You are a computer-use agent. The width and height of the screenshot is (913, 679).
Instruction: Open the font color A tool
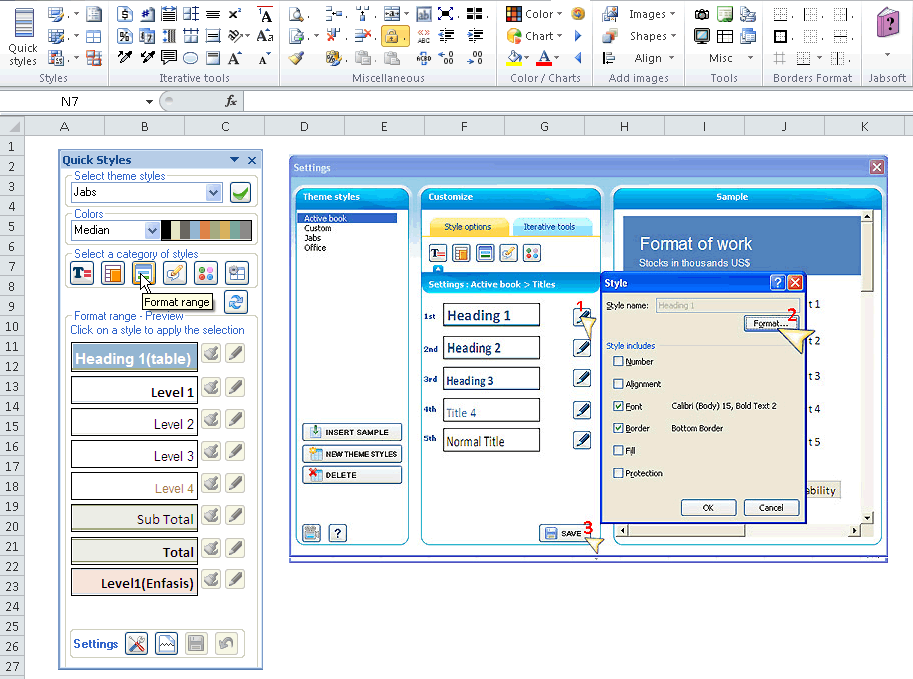click(x=544, y=58)
